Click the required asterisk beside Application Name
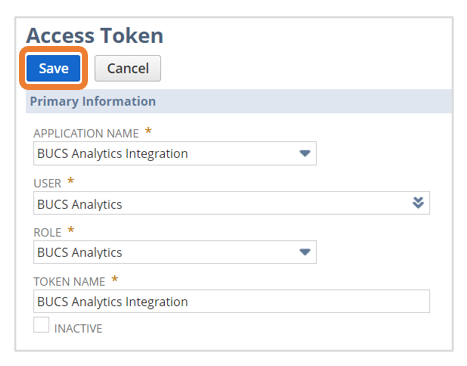Image resolution: width=467 pixels, height=366 pixels. pyautogui.click(x=148, y=131)
